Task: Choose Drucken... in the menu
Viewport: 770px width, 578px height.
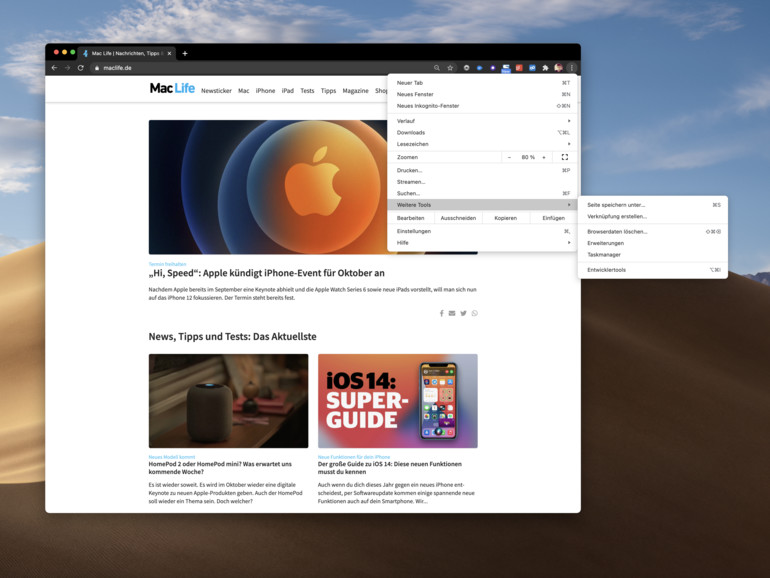Action: (x=482, y=170)
